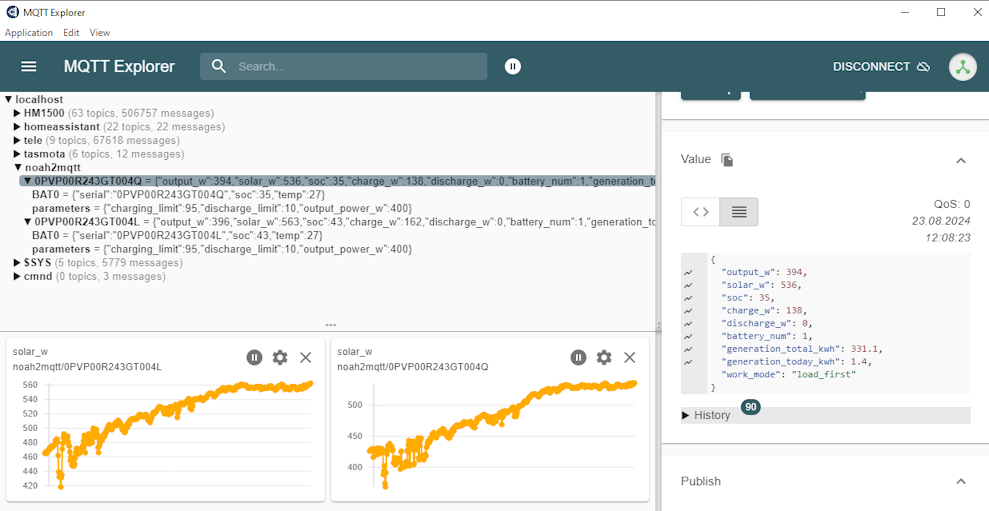989x511 pixels.
Task: Click chart icon beside soc value
Action: tap(688, 298)
